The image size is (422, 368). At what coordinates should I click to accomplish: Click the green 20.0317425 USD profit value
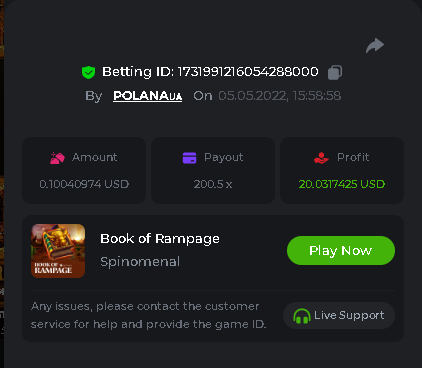click(x=342, y=184)
